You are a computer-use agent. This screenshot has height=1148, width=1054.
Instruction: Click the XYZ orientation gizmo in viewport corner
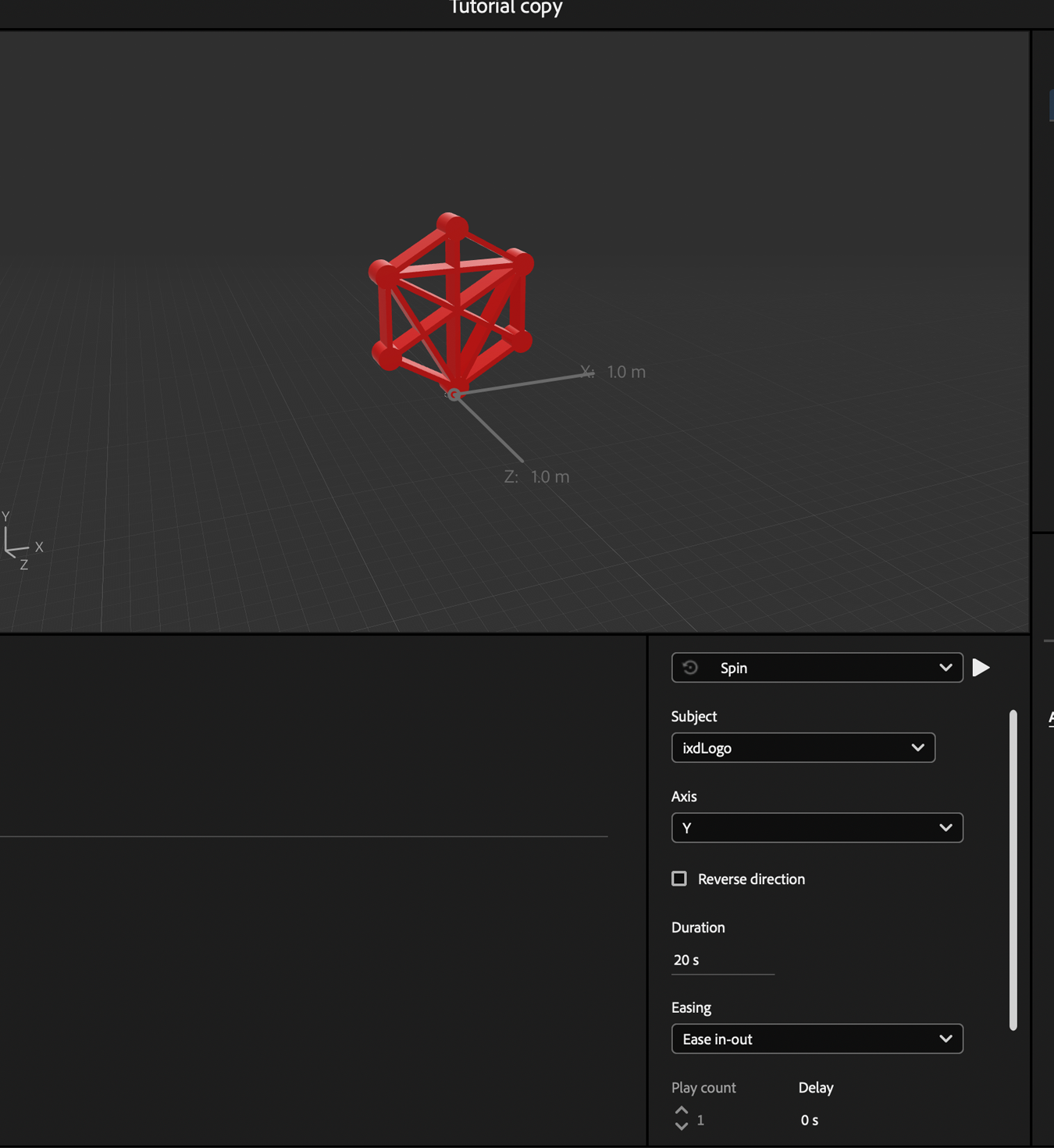click(17, 543)
